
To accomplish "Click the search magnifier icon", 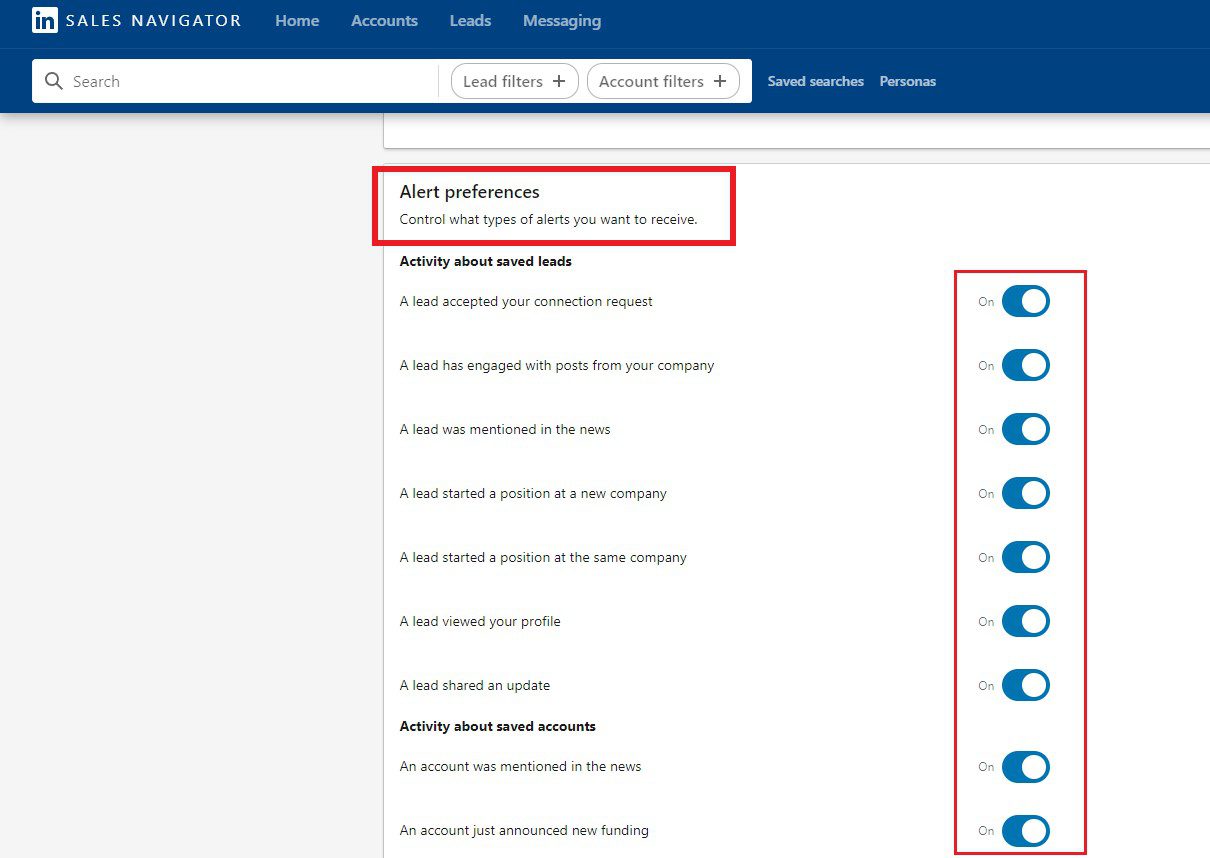I will coord(54,81).
